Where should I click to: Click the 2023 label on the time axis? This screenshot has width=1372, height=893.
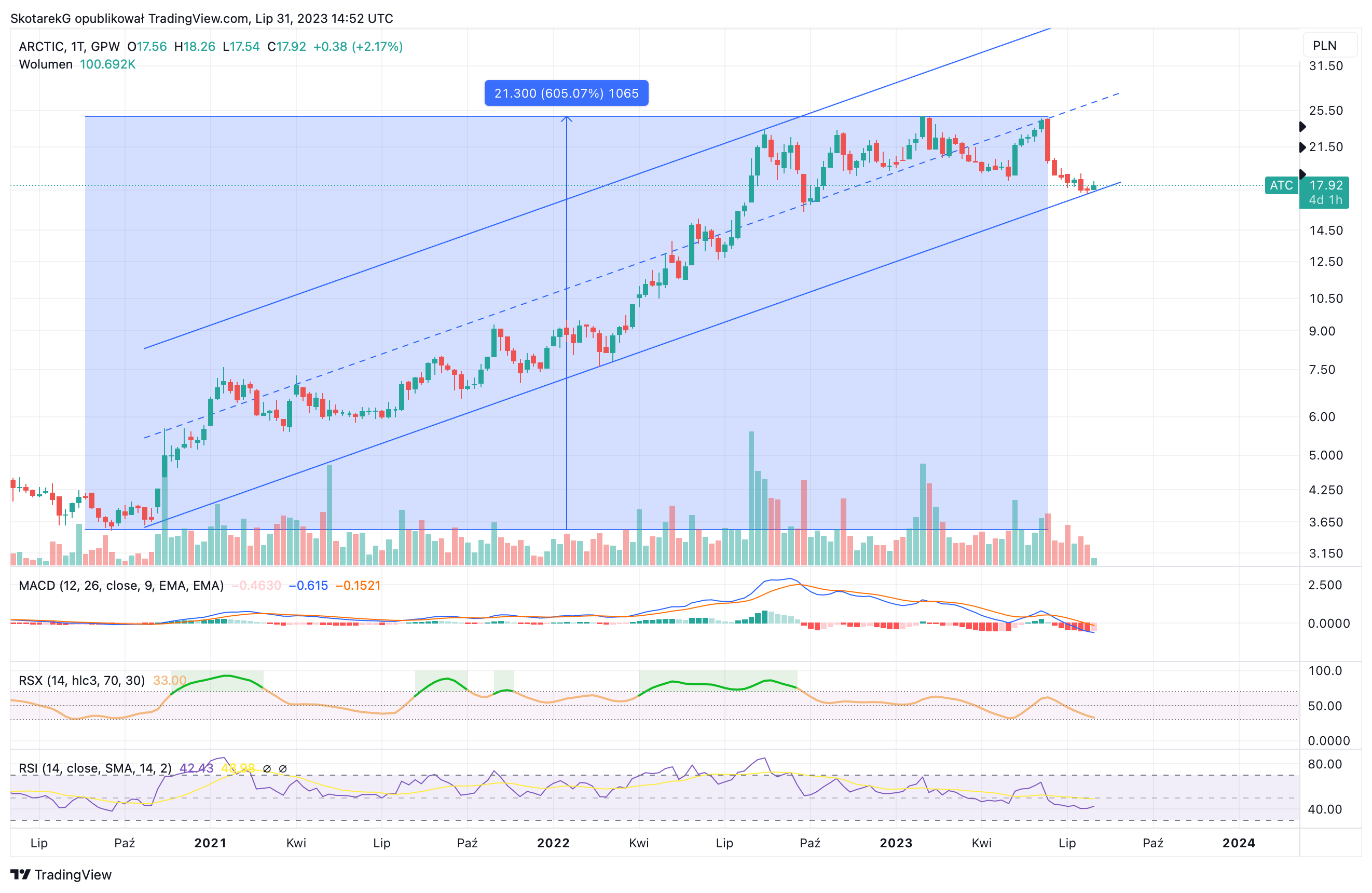pyautogui.click(x=896, y=843)
